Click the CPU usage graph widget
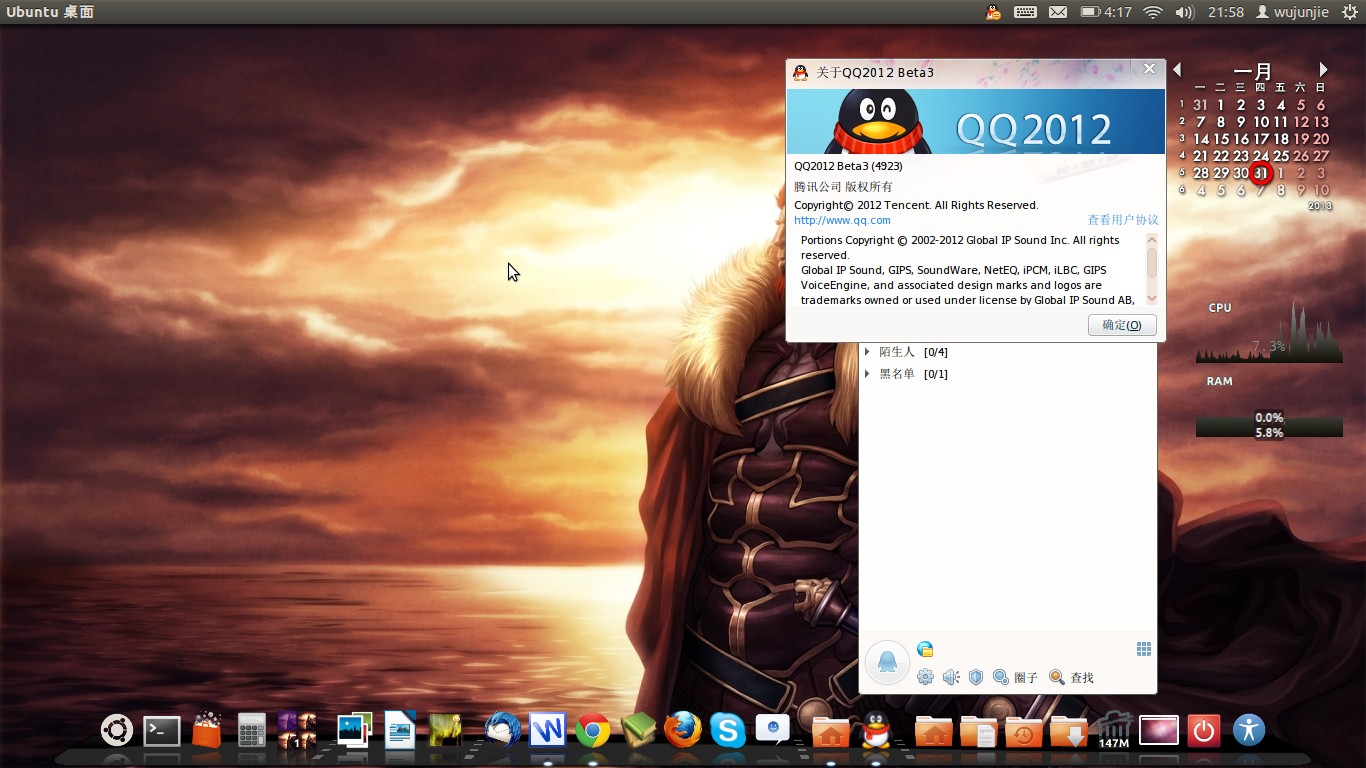The width and height of the screenshot is (1366, 768). [x=1269, y=332]
